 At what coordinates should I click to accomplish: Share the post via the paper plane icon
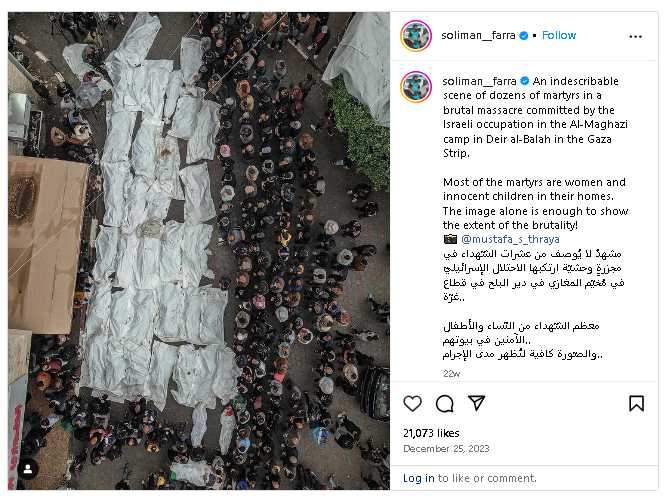(476, 403)
